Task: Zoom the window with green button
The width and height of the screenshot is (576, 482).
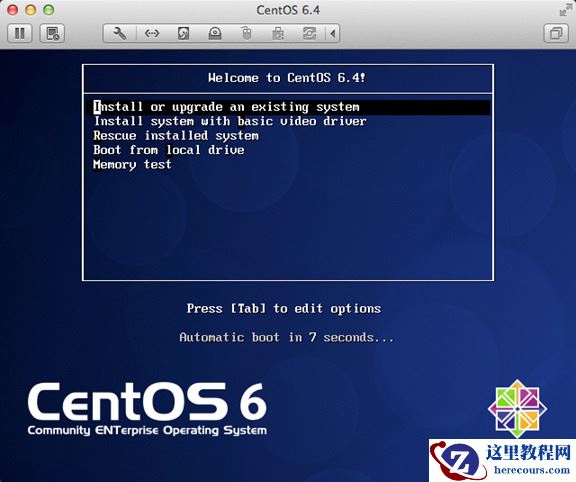Action: click(x=49, y=10)
